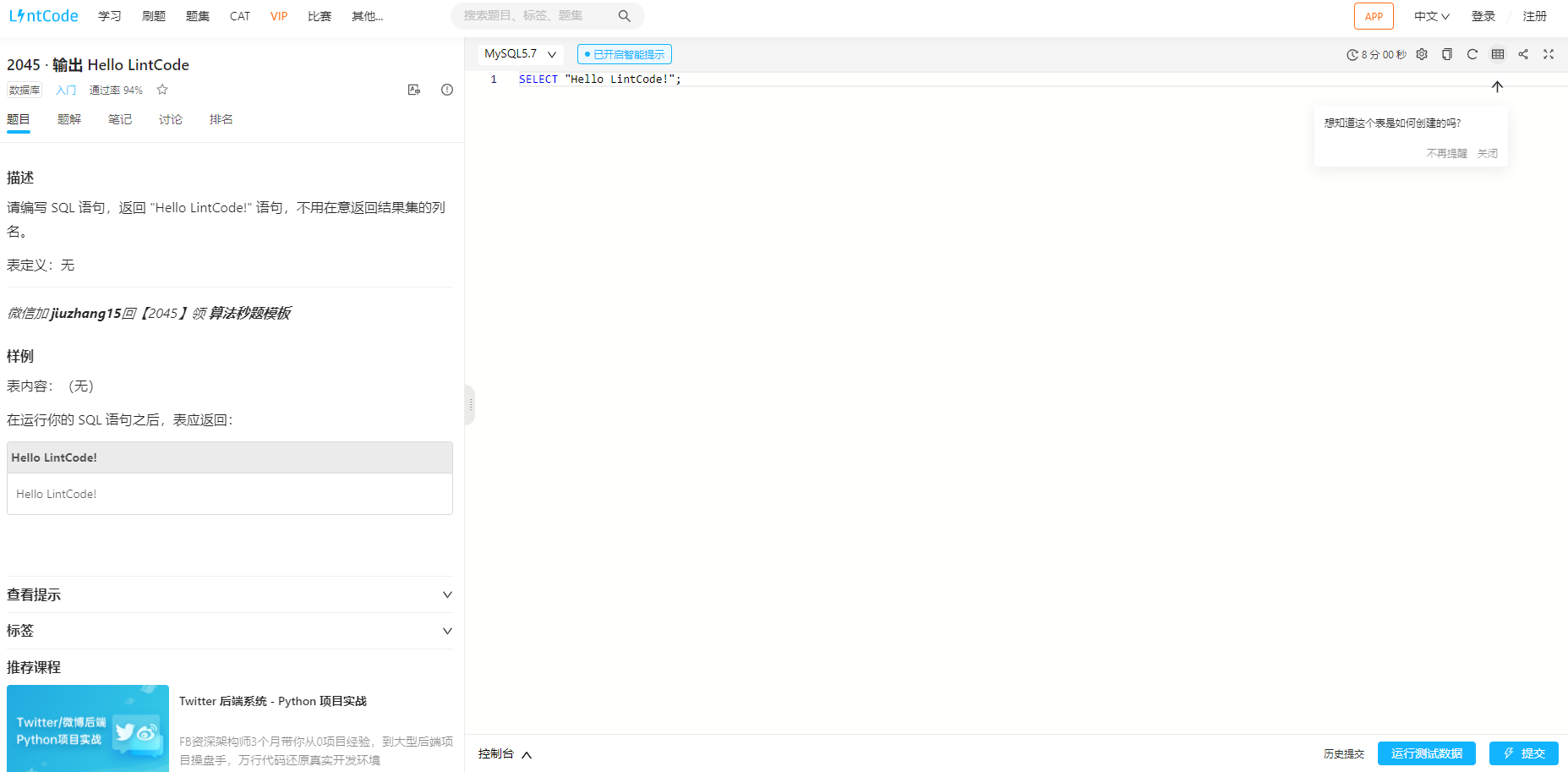Click the report problem info icon

tap(447, 90)
